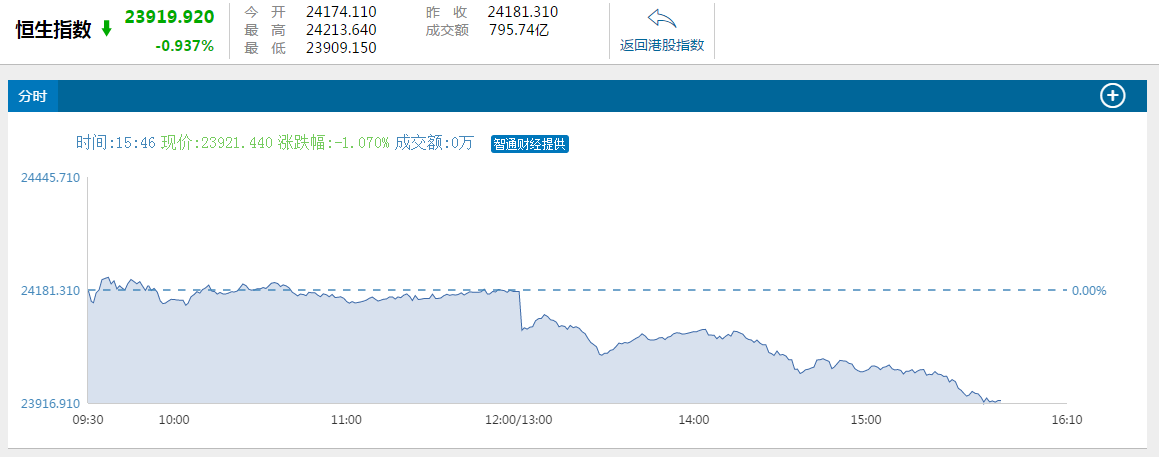Click the 最高 value 24213.640
This screenshot has height=457, width=1159.
click(341, 30)
